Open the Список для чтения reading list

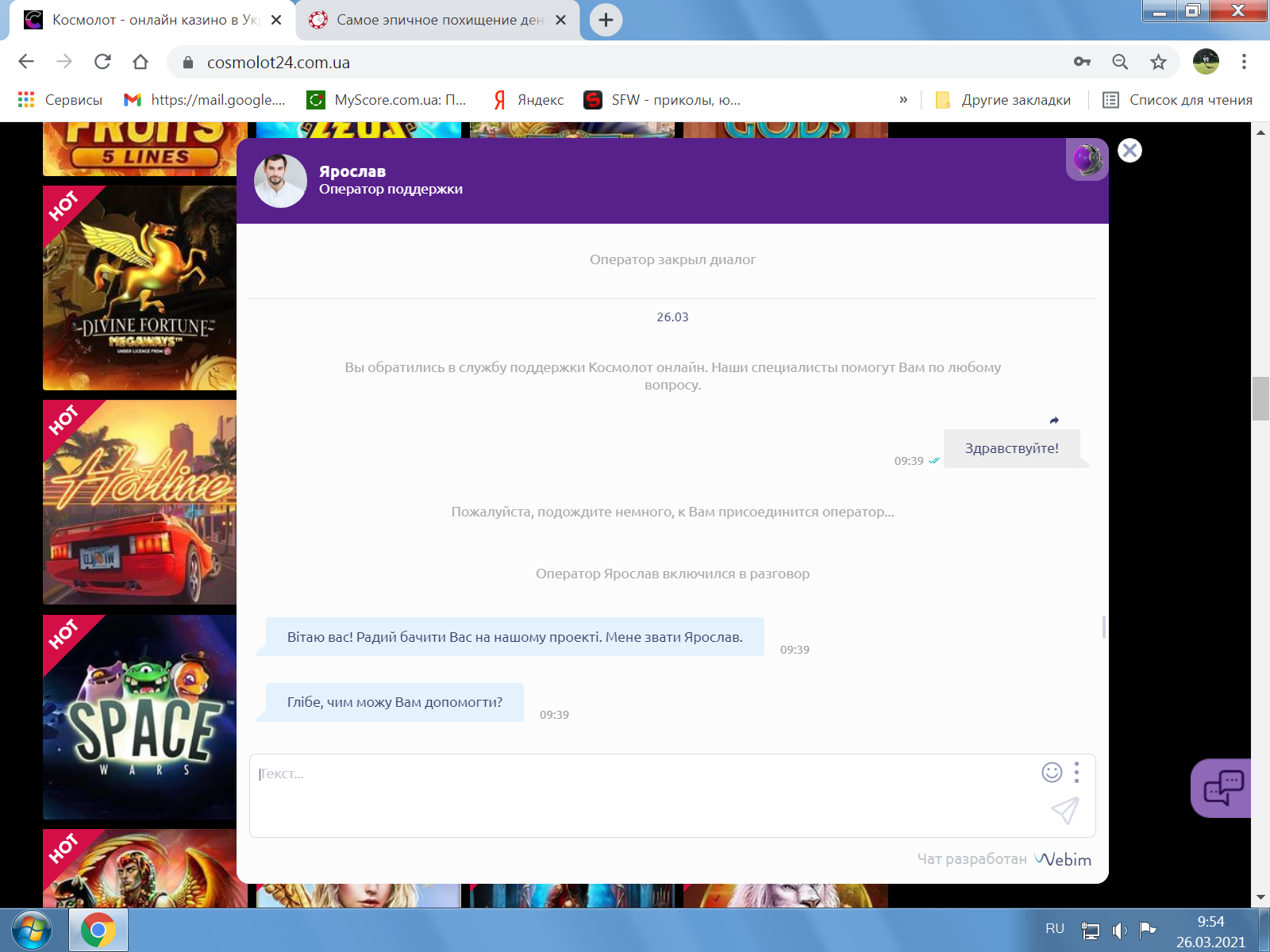(x=1178, y=100)
